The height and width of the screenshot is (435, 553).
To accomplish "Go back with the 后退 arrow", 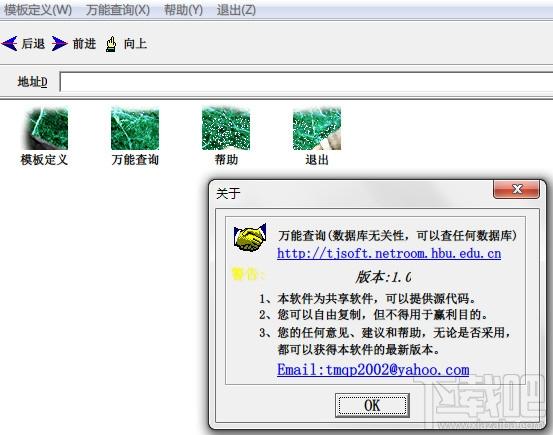I will pos(10,44).
